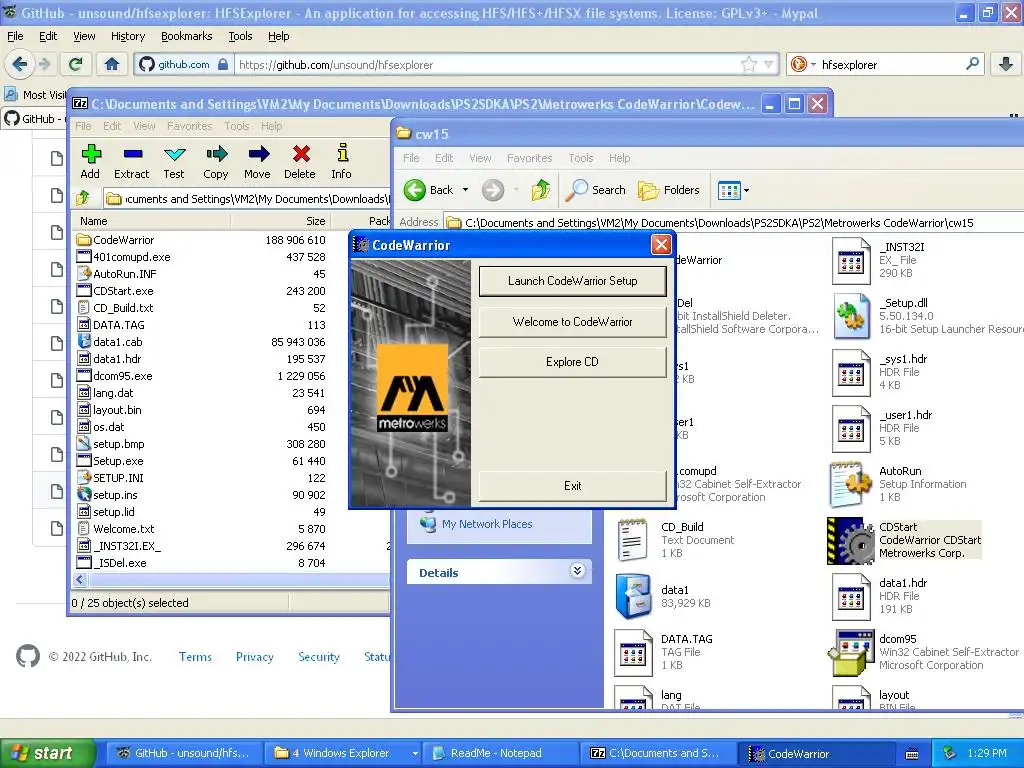Bookmark this page with the star icon
Viewport: 1024px width, 768px height.
click(x=749, y=64)
